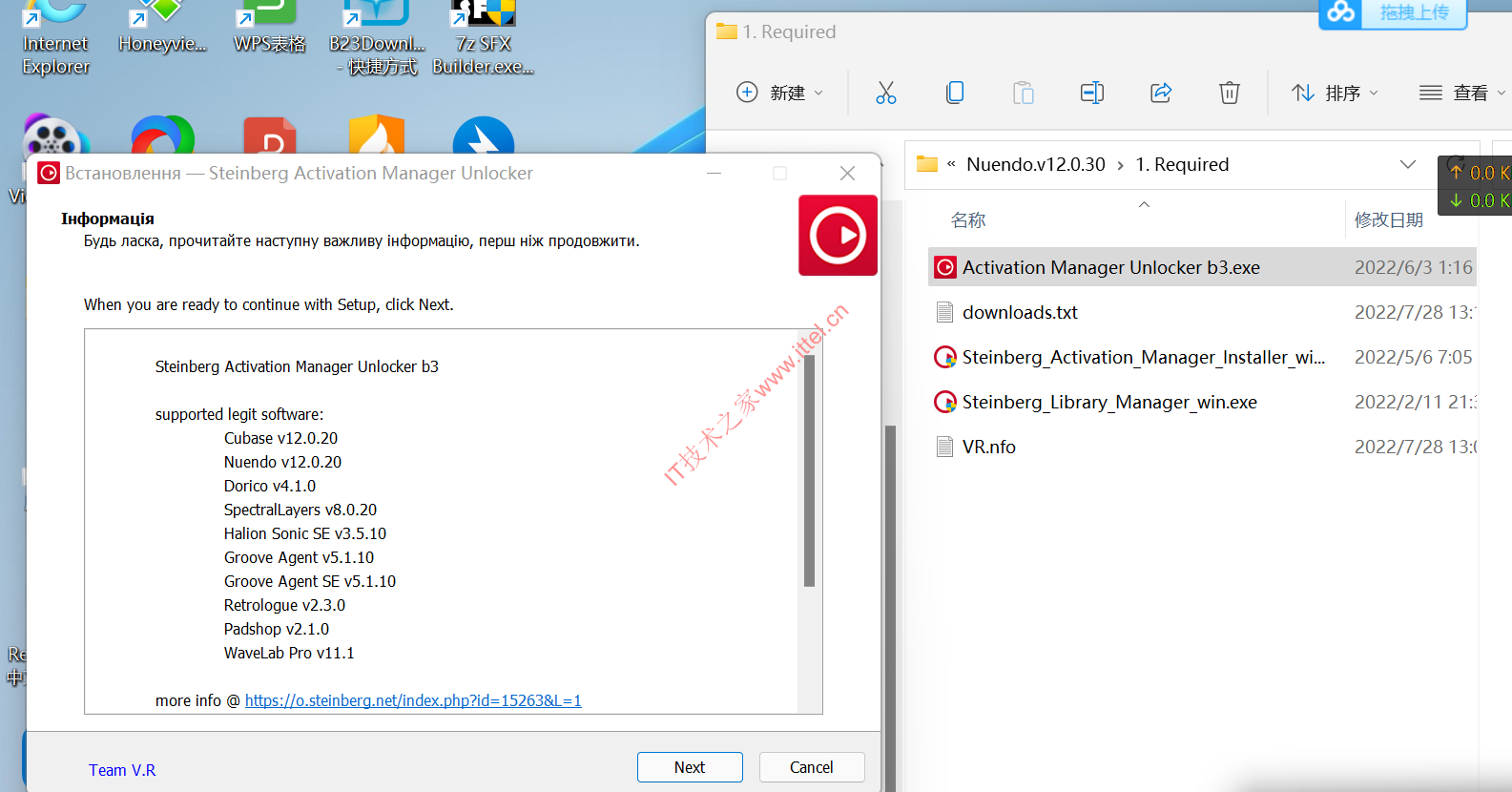Open the 查看 (View) dropdown in Explorer
Viewport: 1512px width, 792px height.
pyautogui.click(x=1461, y=93)
